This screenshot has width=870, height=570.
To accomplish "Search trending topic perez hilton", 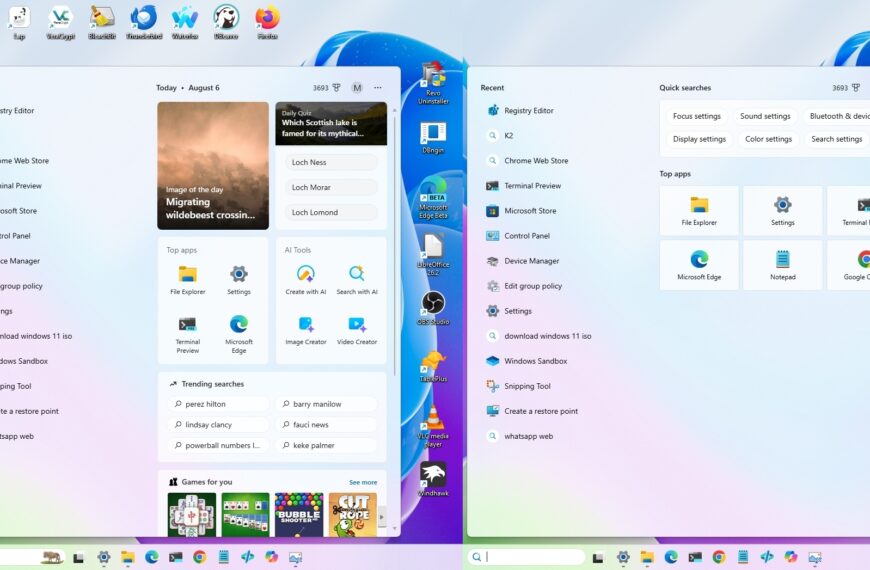I will pyautogui.click(x=218, y=404).
